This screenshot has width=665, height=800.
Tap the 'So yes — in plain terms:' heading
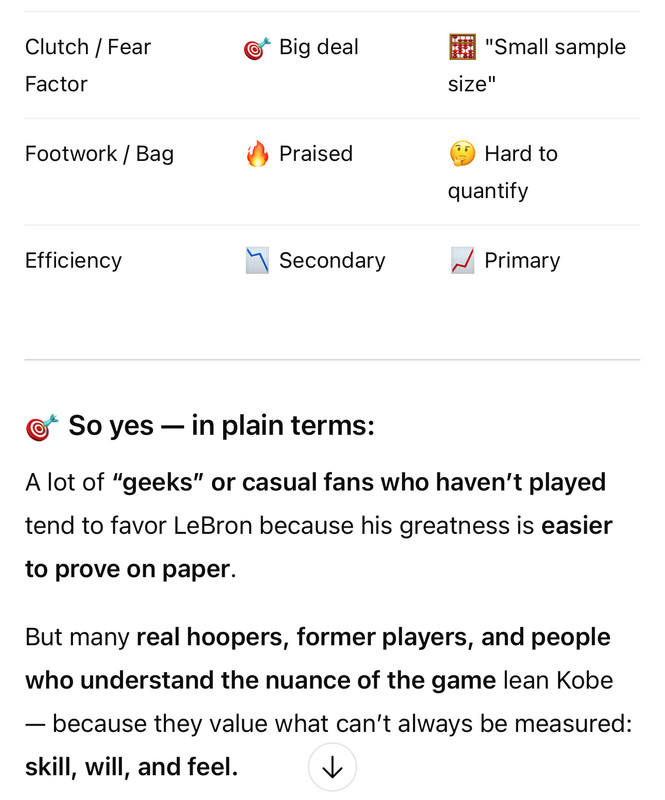pyautogui.click(x=221, y=426)
